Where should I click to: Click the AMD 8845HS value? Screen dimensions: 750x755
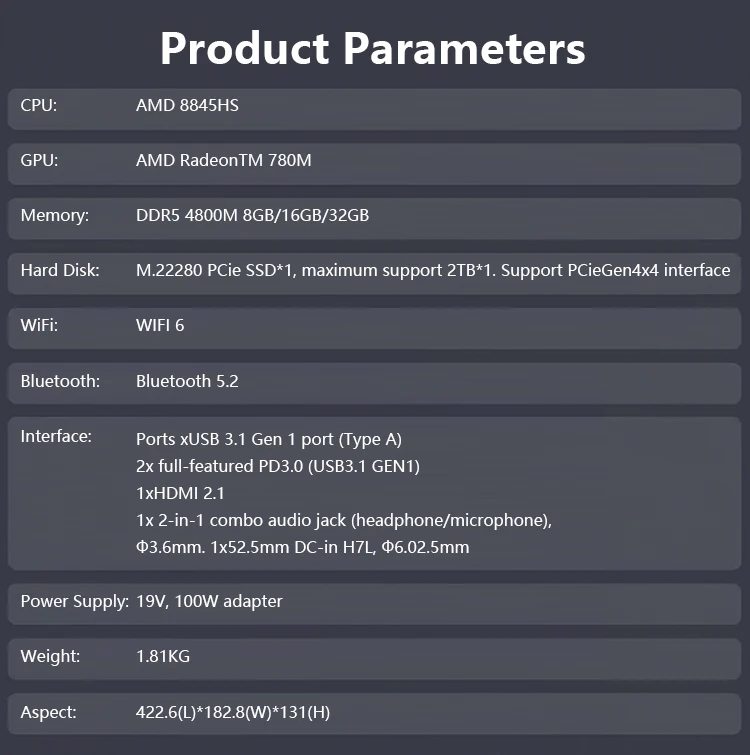click(x=187, y=105)
